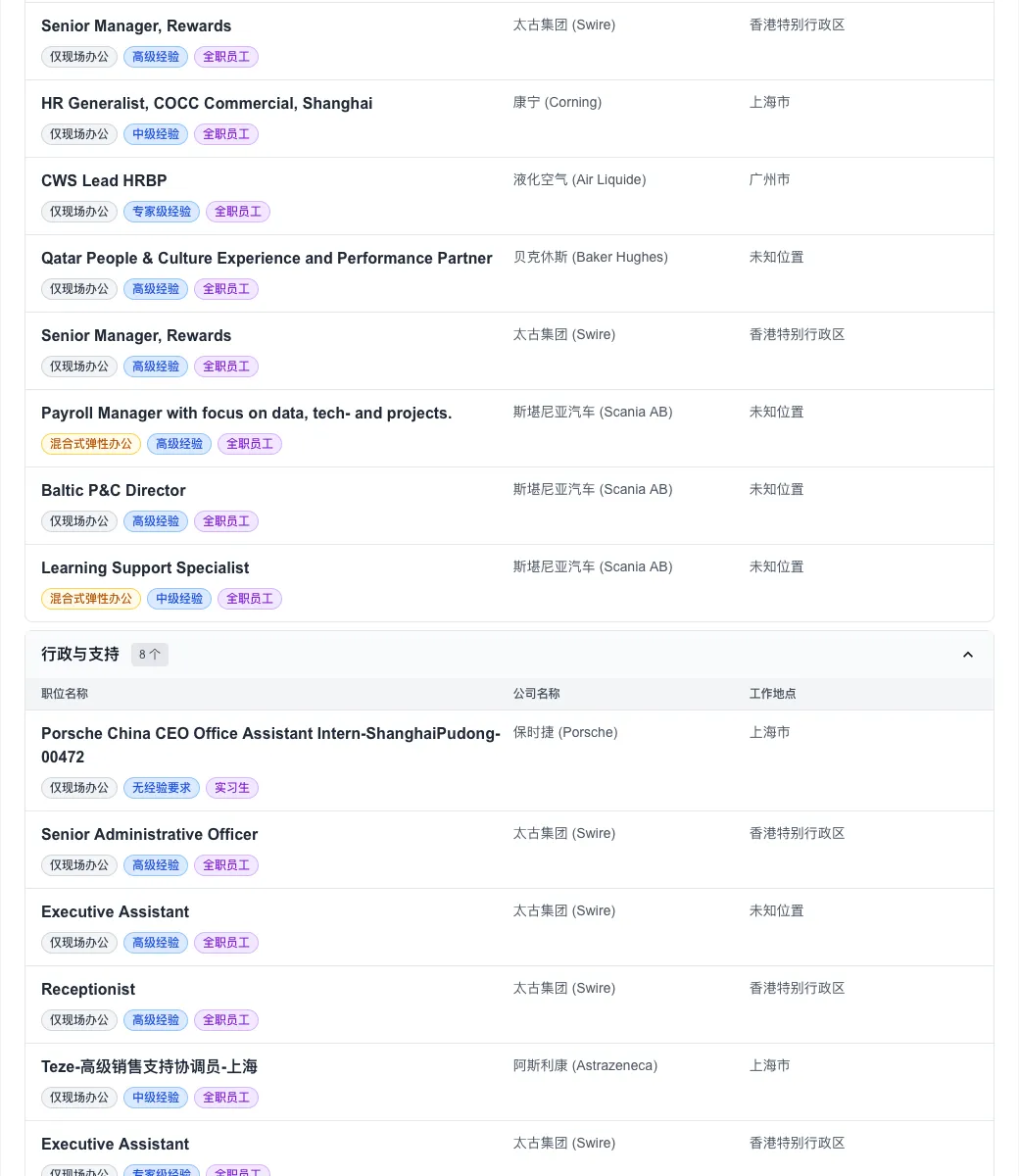Click the 专家级经验 tag under CWS Lead HRBP
The height and width of the screenshot is (1176, 1019).
[162, 212]
